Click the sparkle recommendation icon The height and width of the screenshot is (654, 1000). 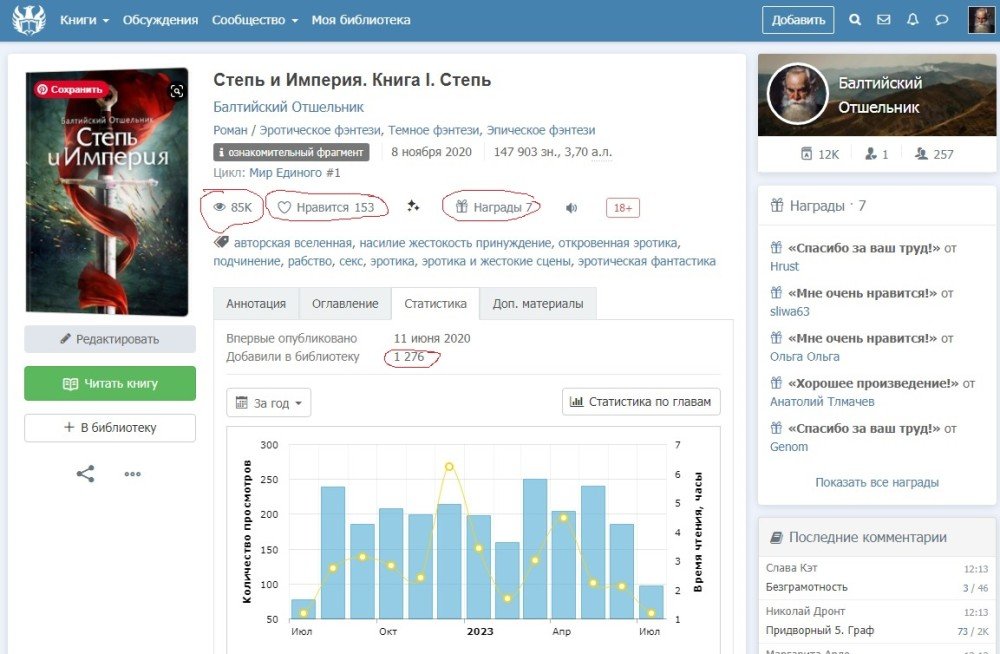(x=413, y=207)
